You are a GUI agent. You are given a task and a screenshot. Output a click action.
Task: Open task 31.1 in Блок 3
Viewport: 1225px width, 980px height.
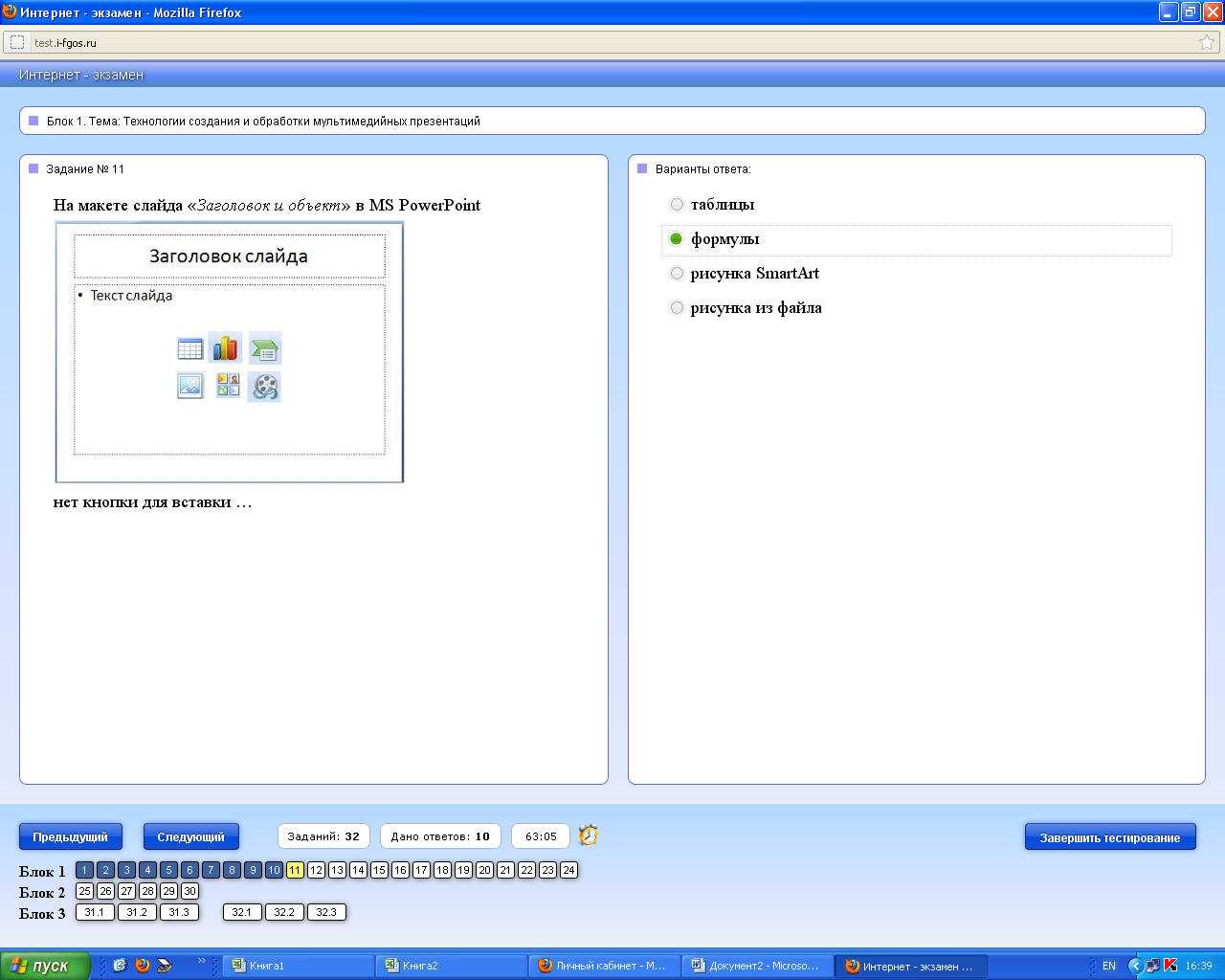pos(95,912)
